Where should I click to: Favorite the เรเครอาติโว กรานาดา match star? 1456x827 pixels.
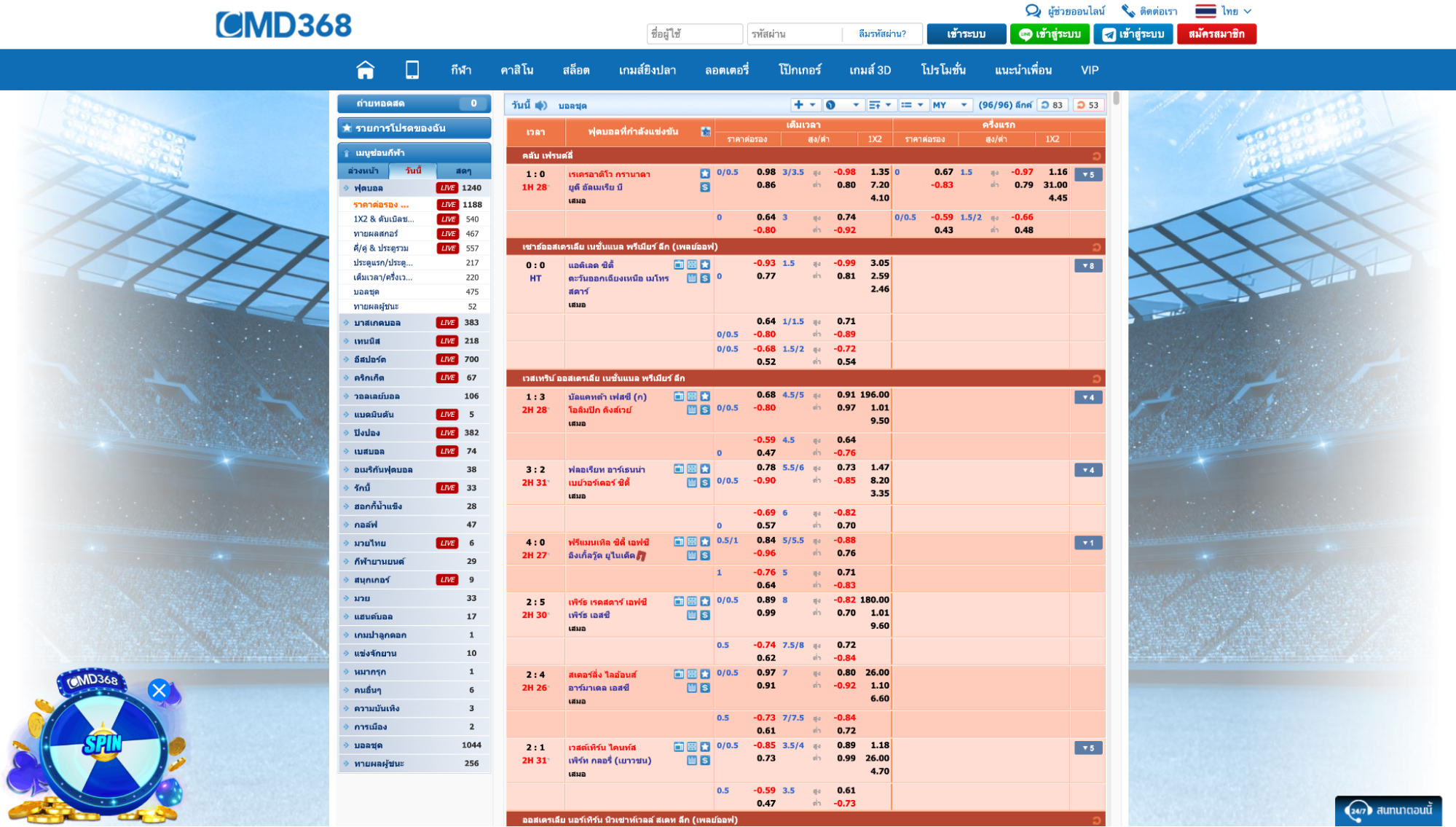pyautogui.click(x=705, y=174)
